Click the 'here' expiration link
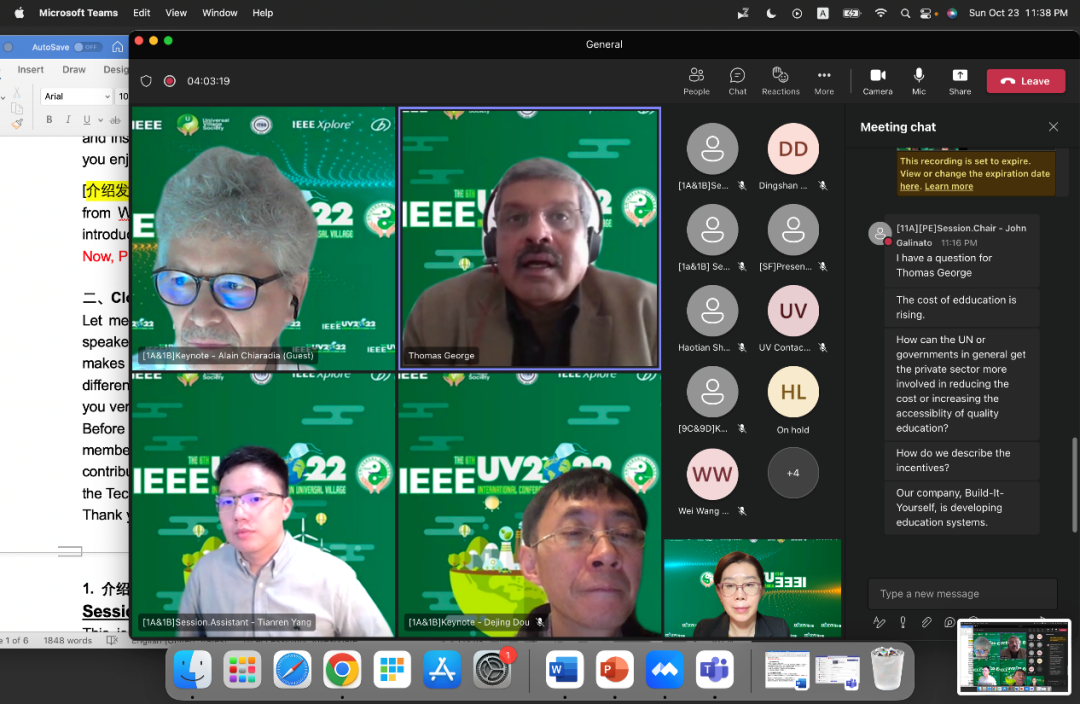 click(909, 187)
